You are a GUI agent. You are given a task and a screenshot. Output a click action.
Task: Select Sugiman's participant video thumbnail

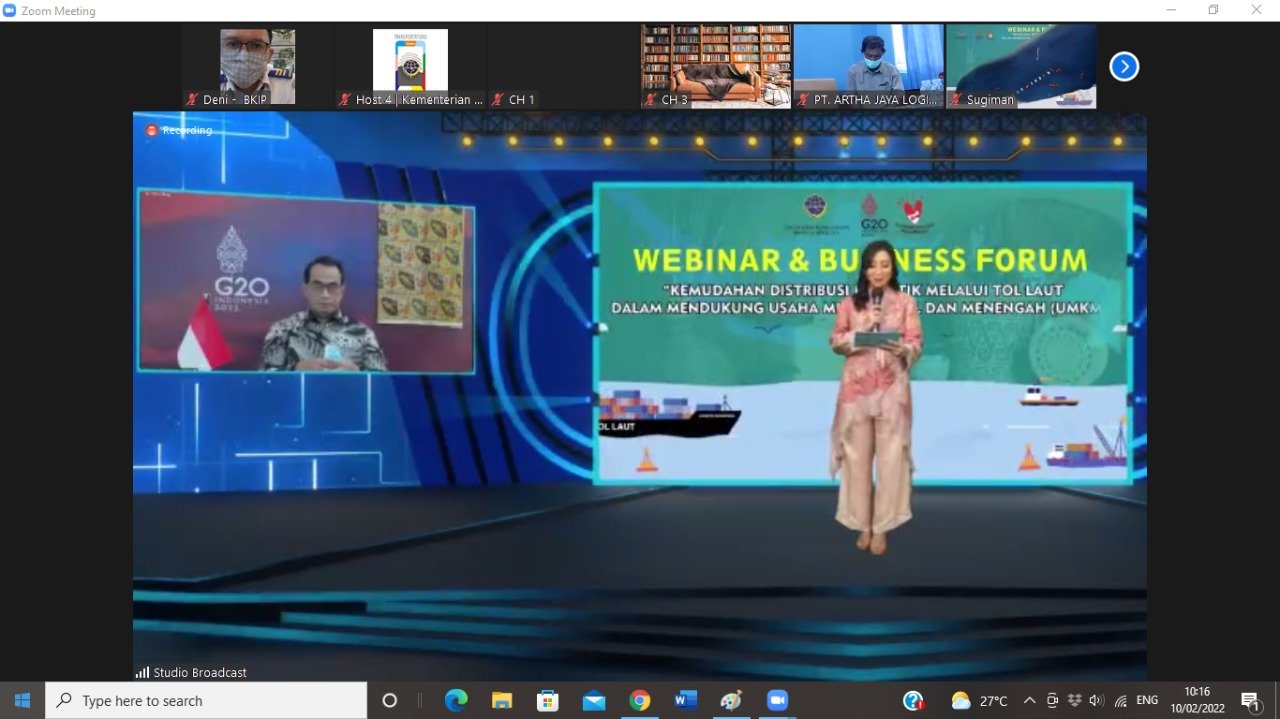tap(1021, 66)
